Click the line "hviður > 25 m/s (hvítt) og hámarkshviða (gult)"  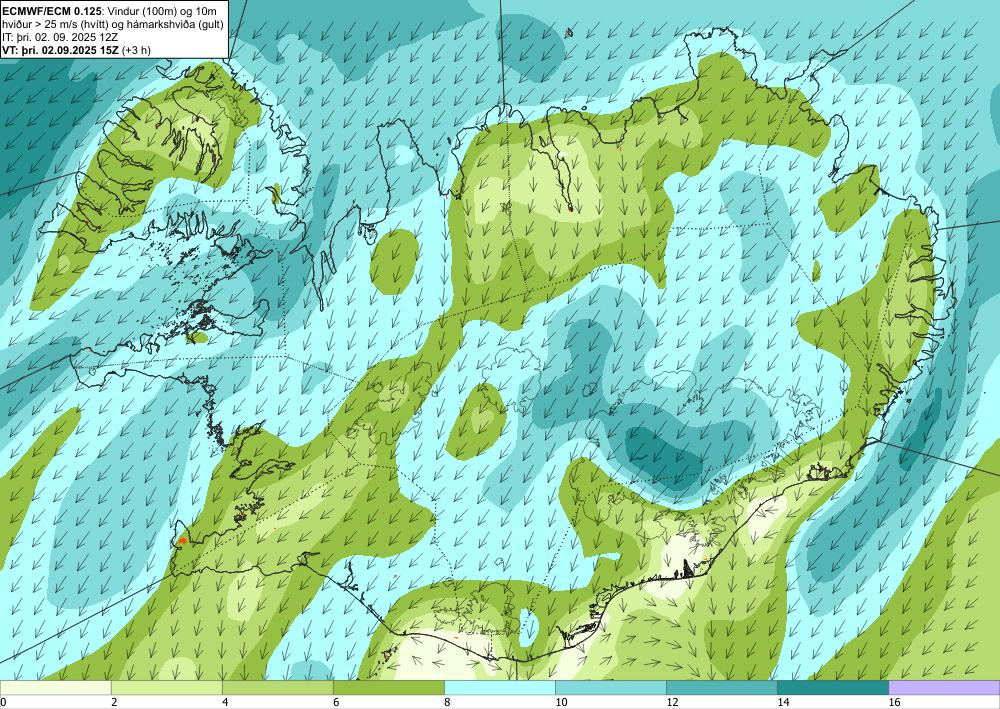113,24
